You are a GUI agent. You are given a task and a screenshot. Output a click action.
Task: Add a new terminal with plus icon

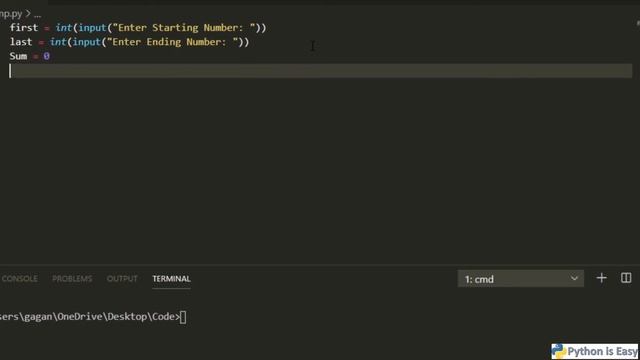tap(601, 278)
